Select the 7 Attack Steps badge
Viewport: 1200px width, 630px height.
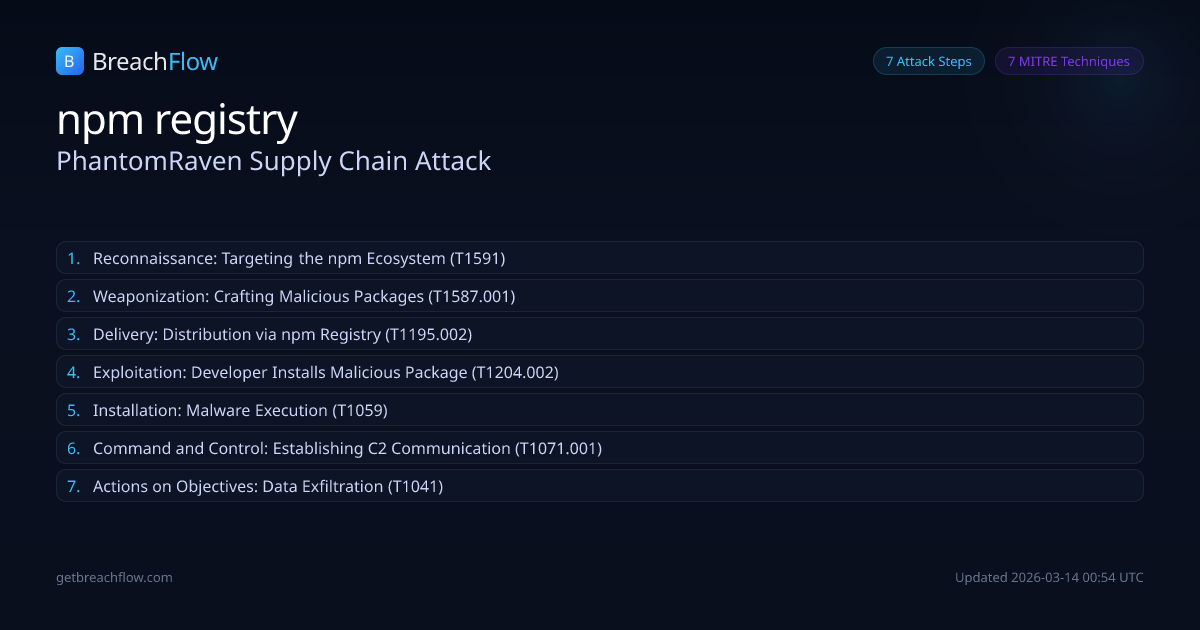click(x=928, y=61)
